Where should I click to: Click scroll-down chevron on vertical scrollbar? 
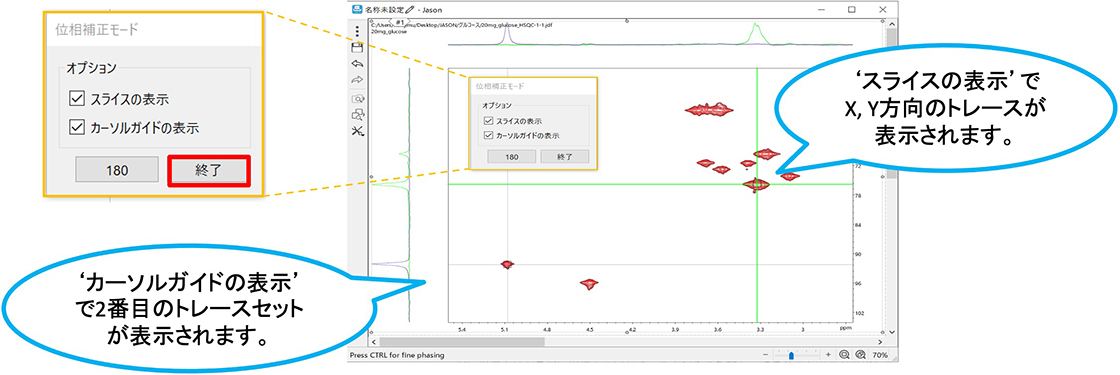891,333
